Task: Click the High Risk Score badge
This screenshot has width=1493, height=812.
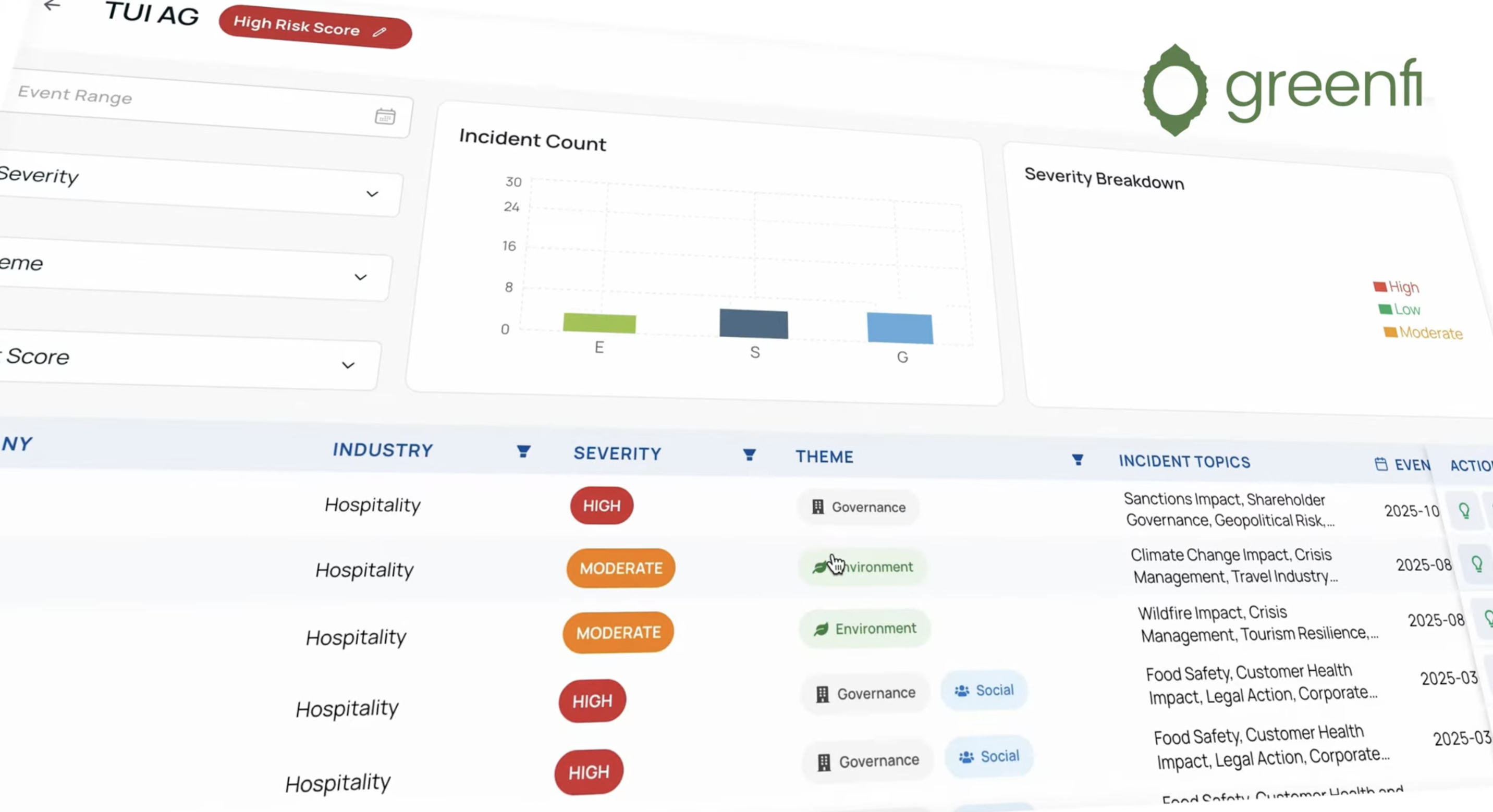Action: click(x=315, y=27)
